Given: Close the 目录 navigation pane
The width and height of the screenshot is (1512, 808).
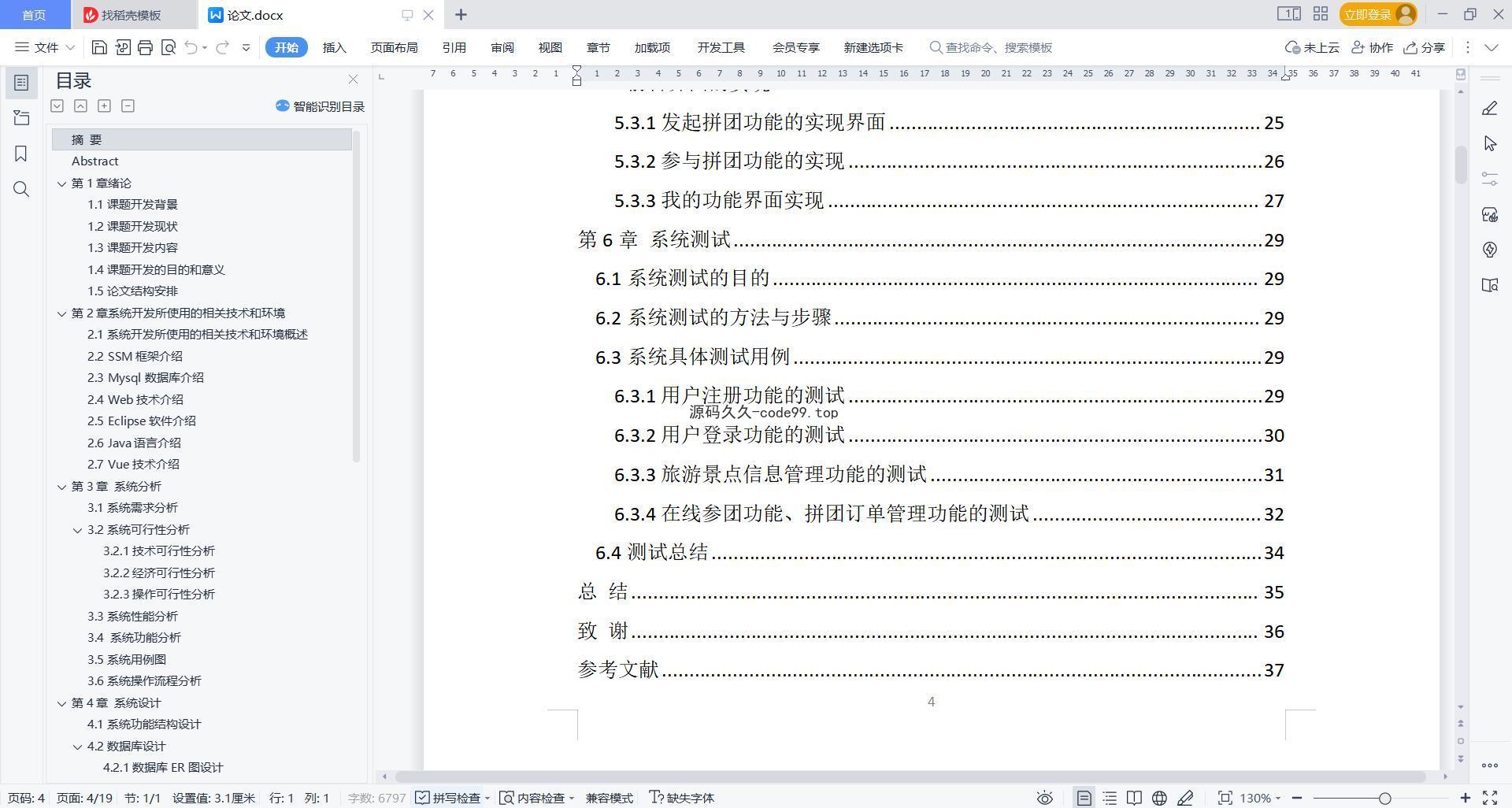Looking at the screenshot, I should click(x=353, y=80).
